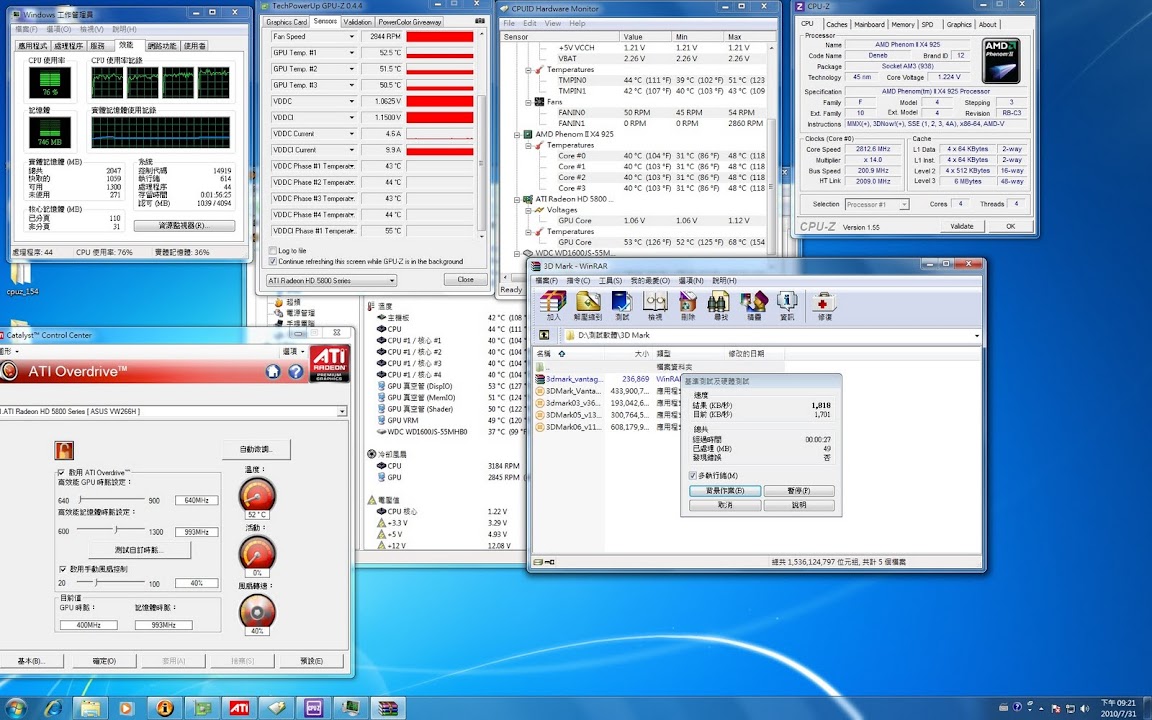Switch to GPU-Z Graphics Card tab
1152x720 pixels.
[x=287, y=22]
